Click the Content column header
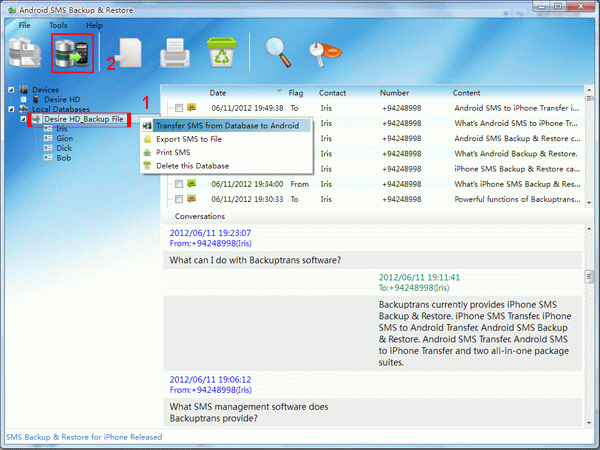This screenshot has width=600, height=450. [466, 93]
